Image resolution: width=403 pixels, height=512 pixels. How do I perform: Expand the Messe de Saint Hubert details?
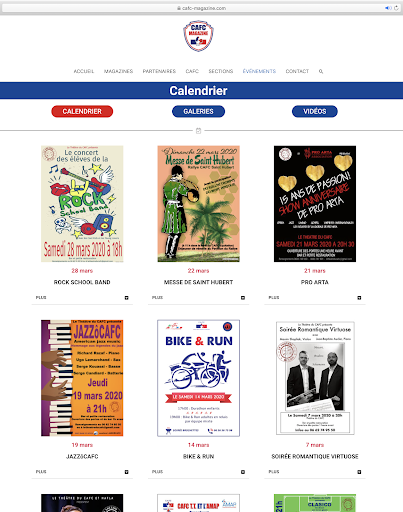click(243, 298)
